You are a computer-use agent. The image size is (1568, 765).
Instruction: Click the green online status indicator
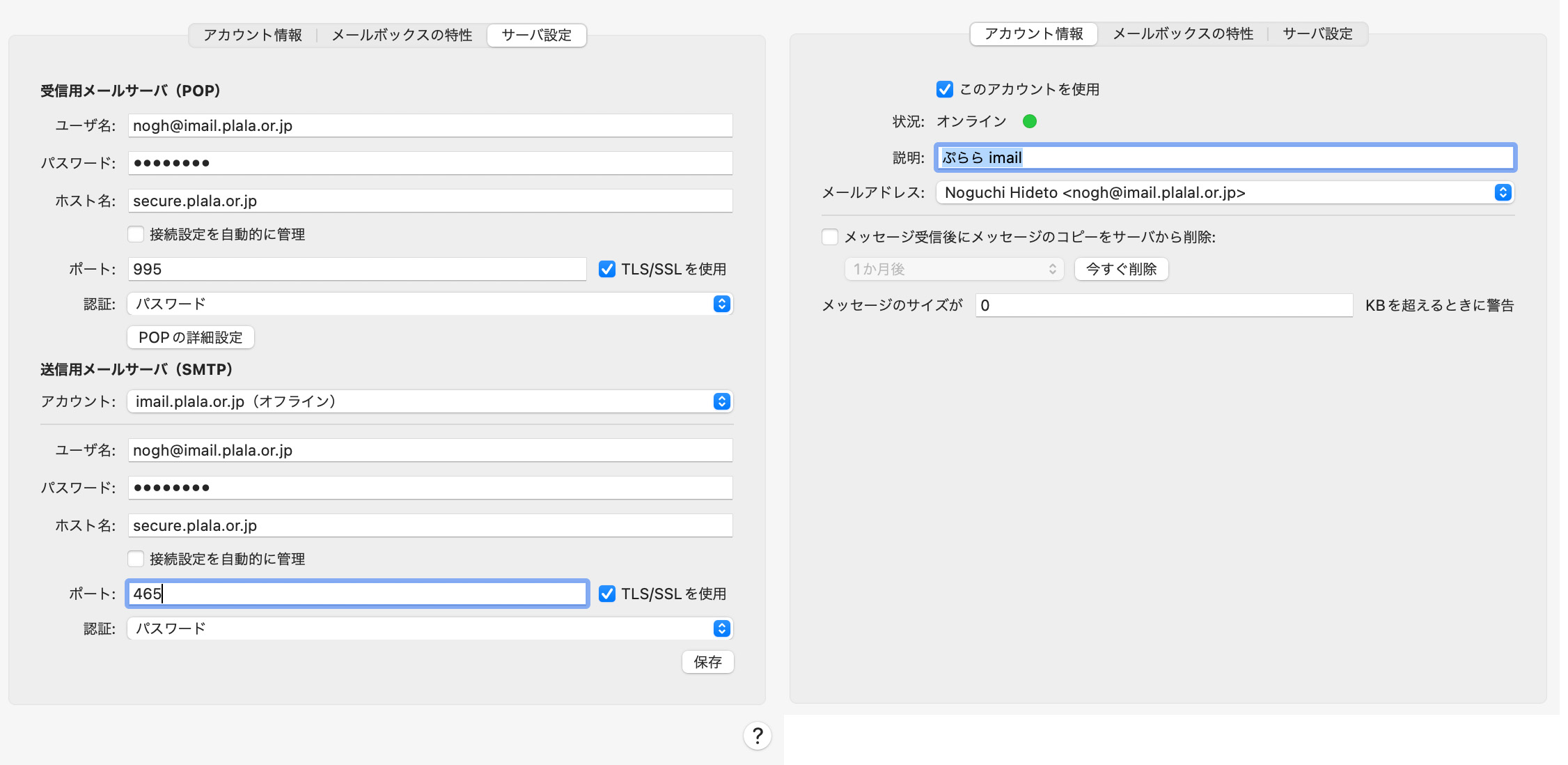point(1030,122)
